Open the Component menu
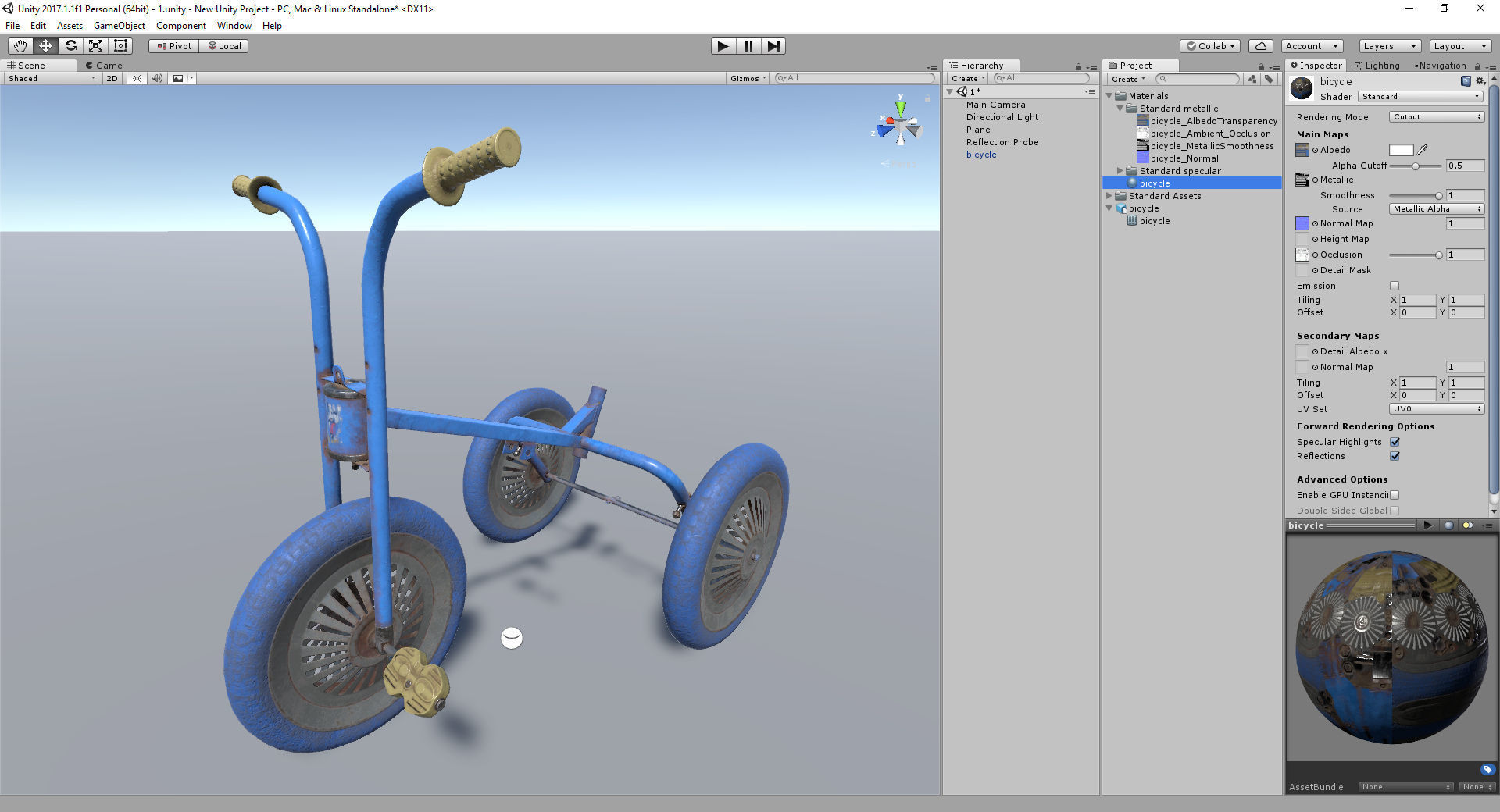The width and height of the screenshot is (1500, 812). [180, 26]
